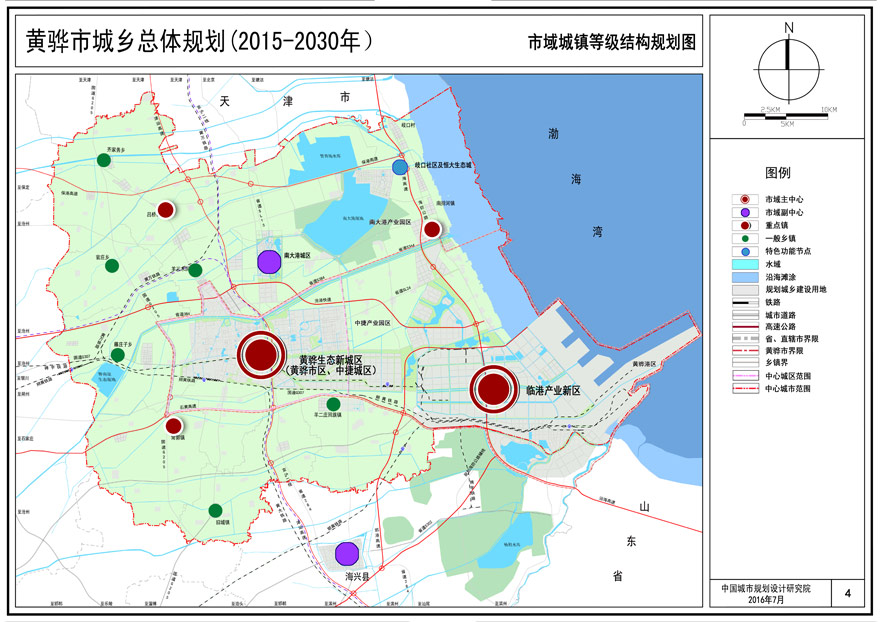Viewport: 880px width, 622px height.
Task: Click the 市域主中心 legend symbol
Action: (x=745, y=199)
